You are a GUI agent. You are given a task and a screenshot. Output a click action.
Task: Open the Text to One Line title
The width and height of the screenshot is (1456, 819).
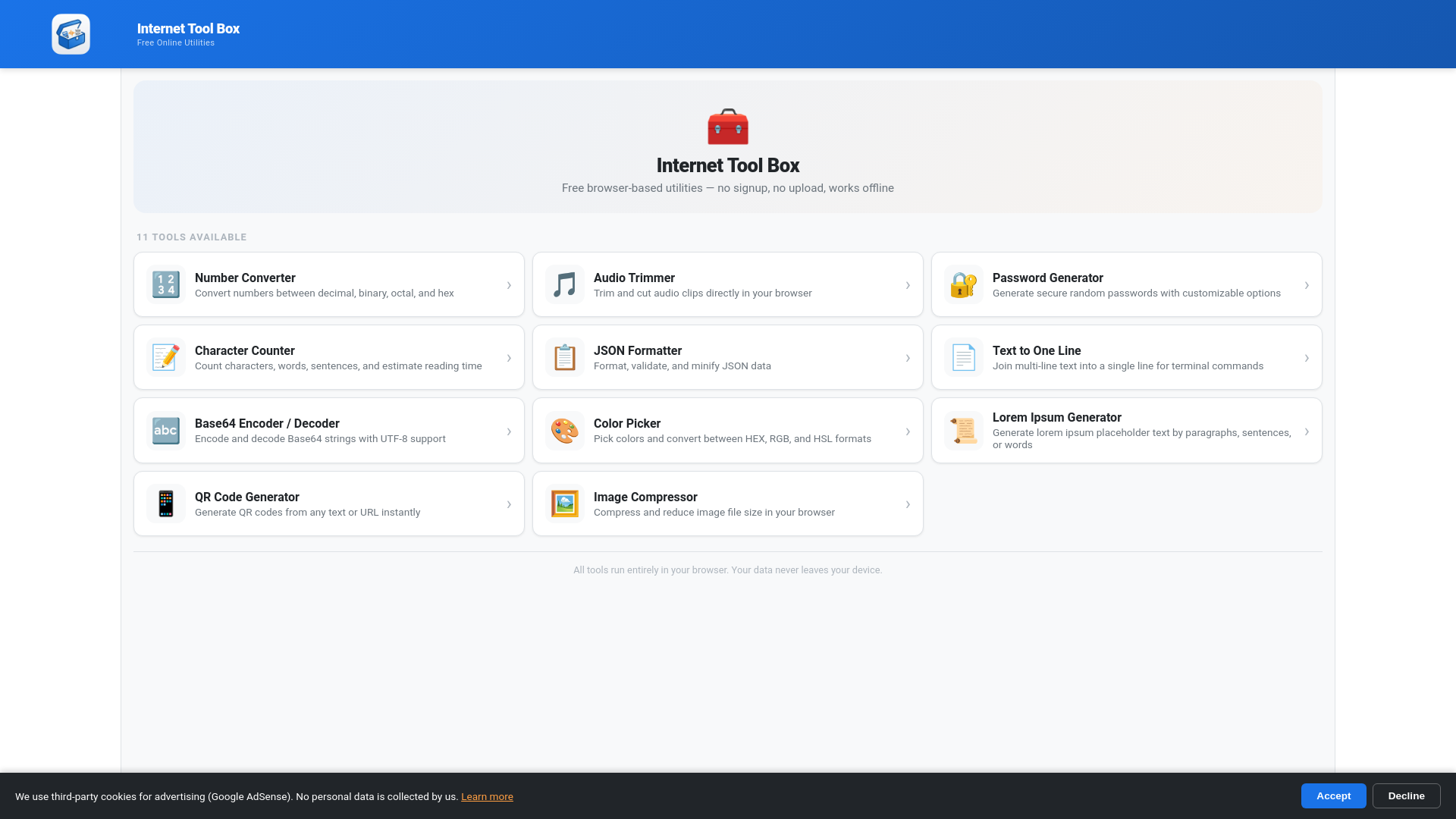[x=1037, y=350]
